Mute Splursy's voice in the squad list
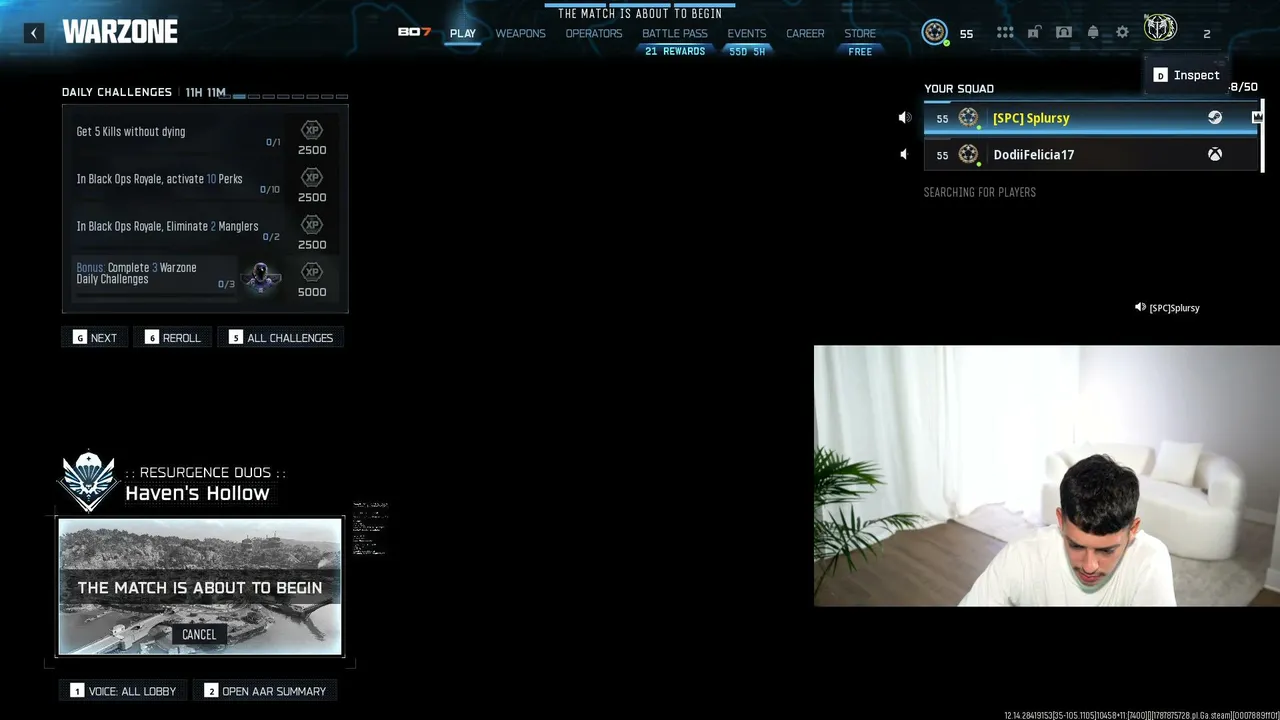The image size is (1280, 720). (x=905, y=118)
